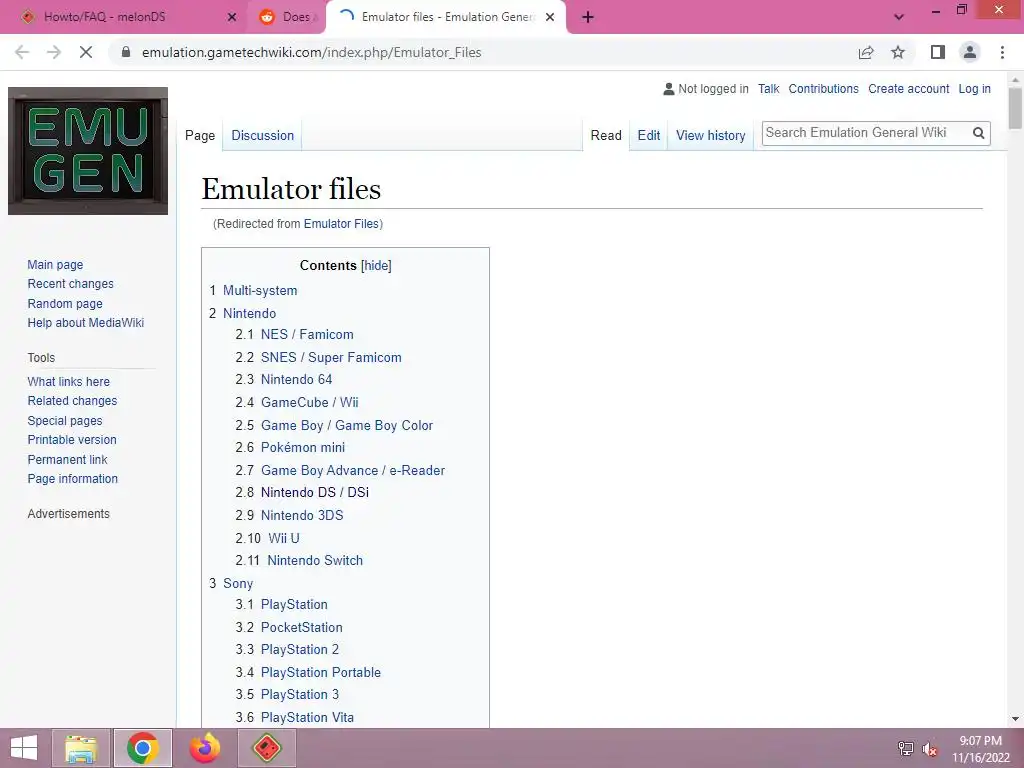The image size is (1024, 768).
Task: Jump to PlayStation Portable section
Action: coord(321,672)
